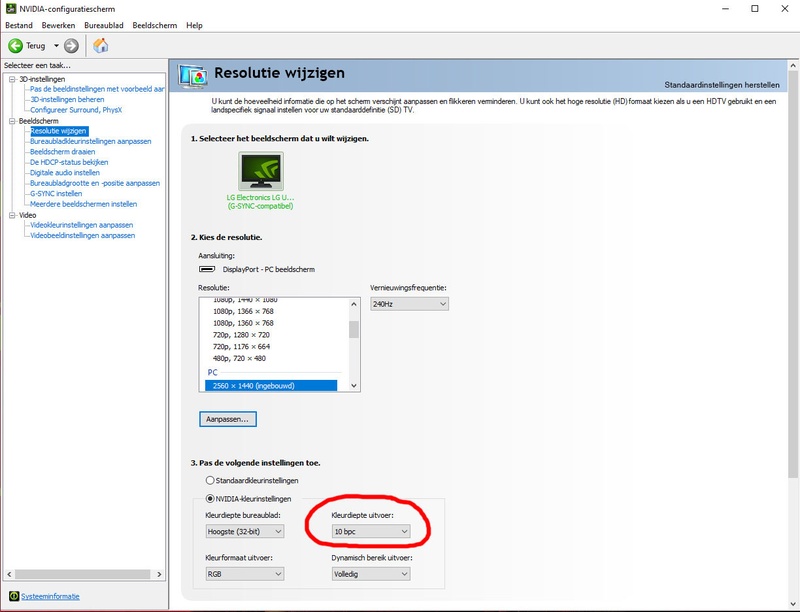Open De HDCP-status bekijken

point(69,162)
